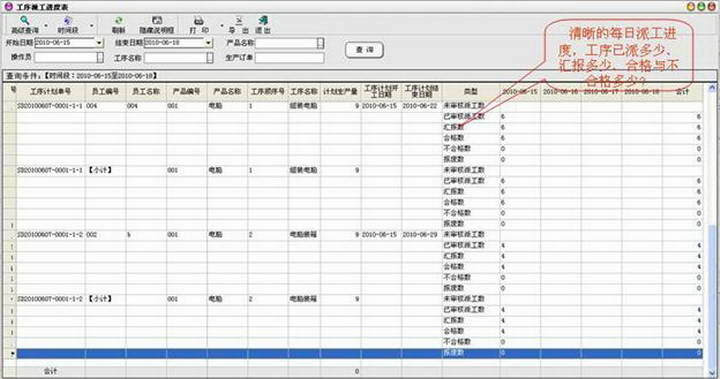Click the 退出 exit icon

(263, 24)
